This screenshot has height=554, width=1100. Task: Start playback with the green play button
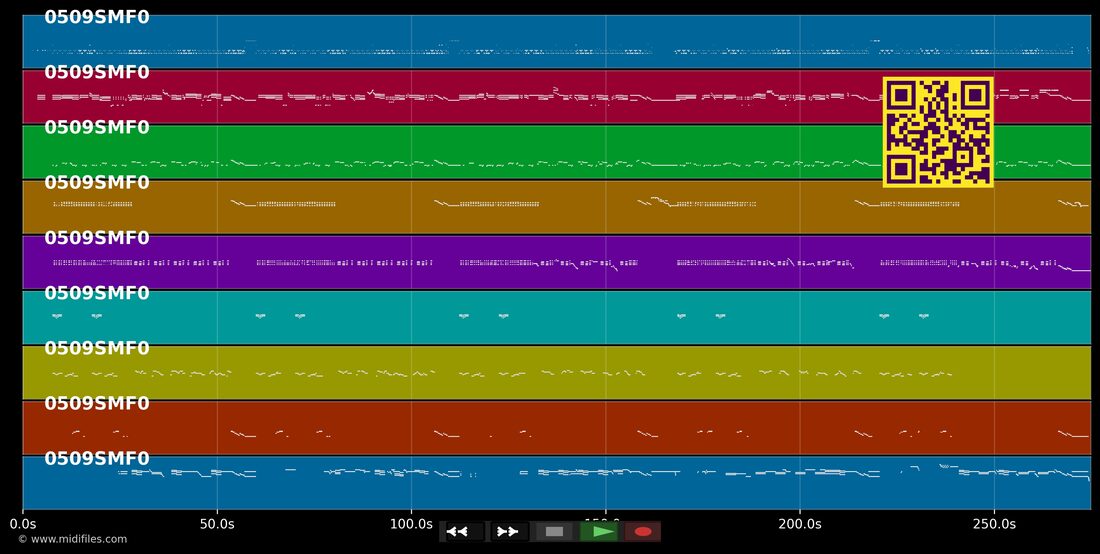pyautogui.click(x=599, y=532)
